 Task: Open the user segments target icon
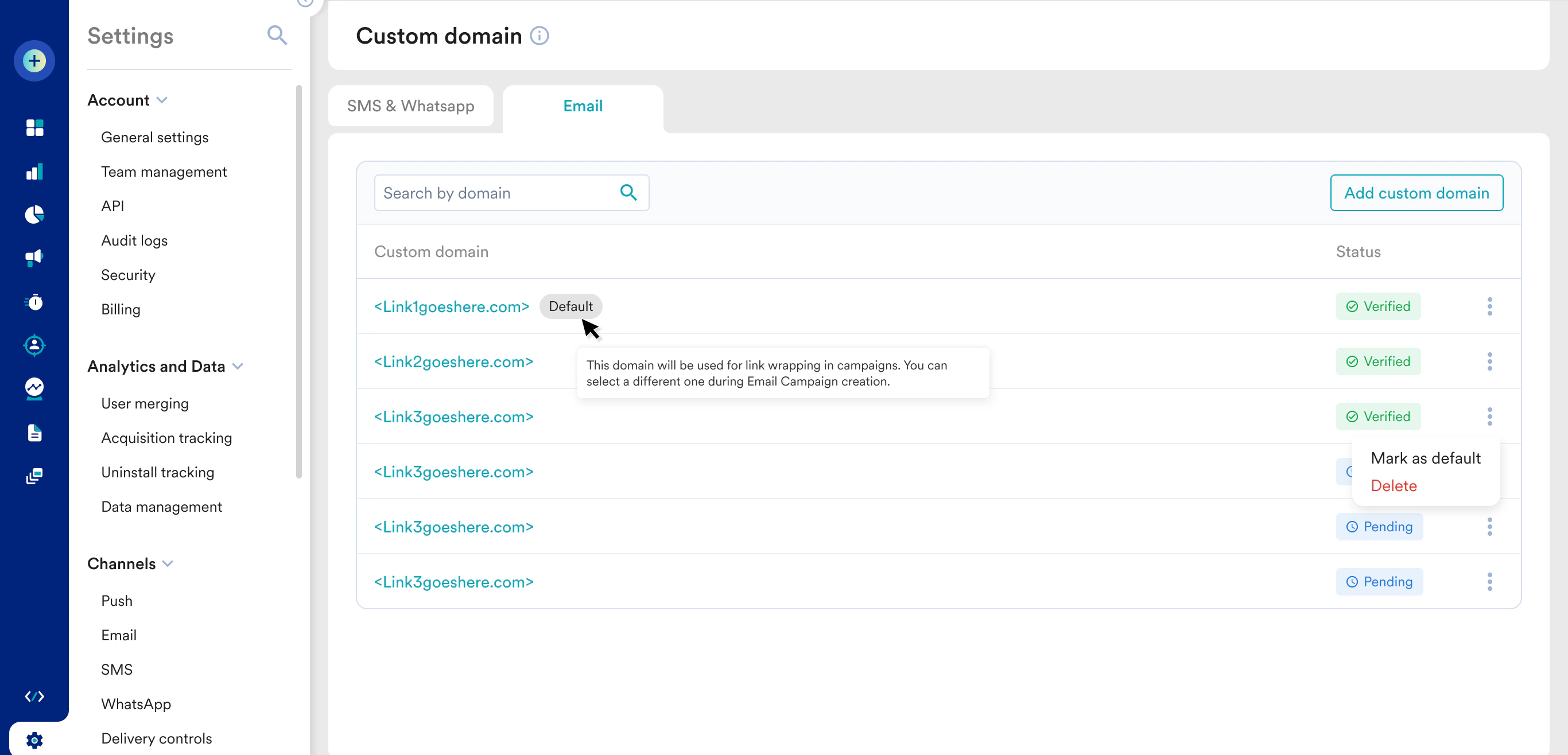coord(34,345)
